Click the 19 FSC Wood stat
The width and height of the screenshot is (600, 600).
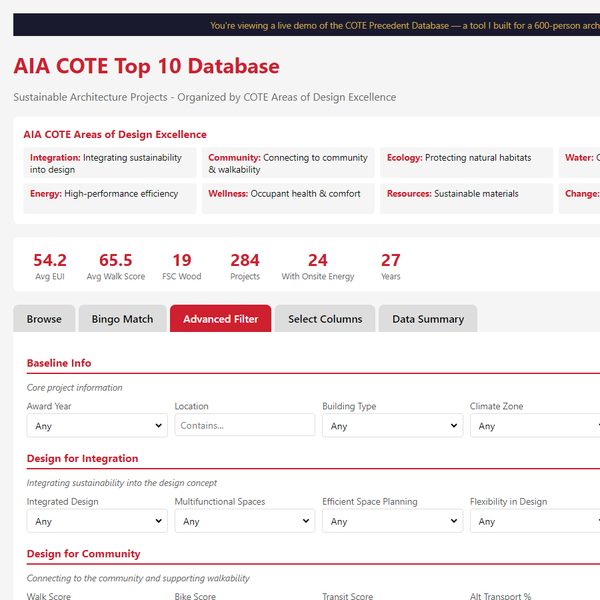[182, 266]
